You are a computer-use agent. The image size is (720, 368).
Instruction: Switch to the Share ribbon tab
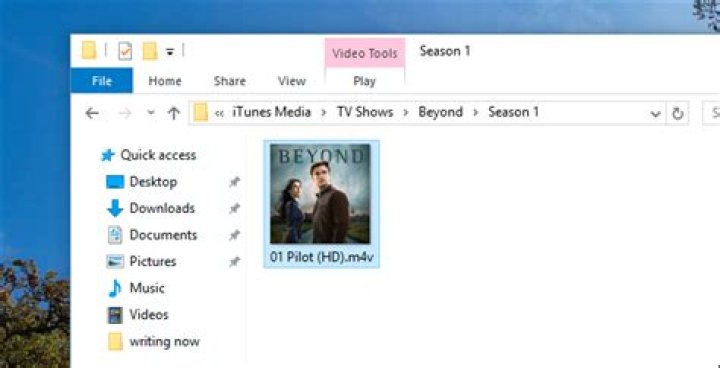click(x=230, y=81)
